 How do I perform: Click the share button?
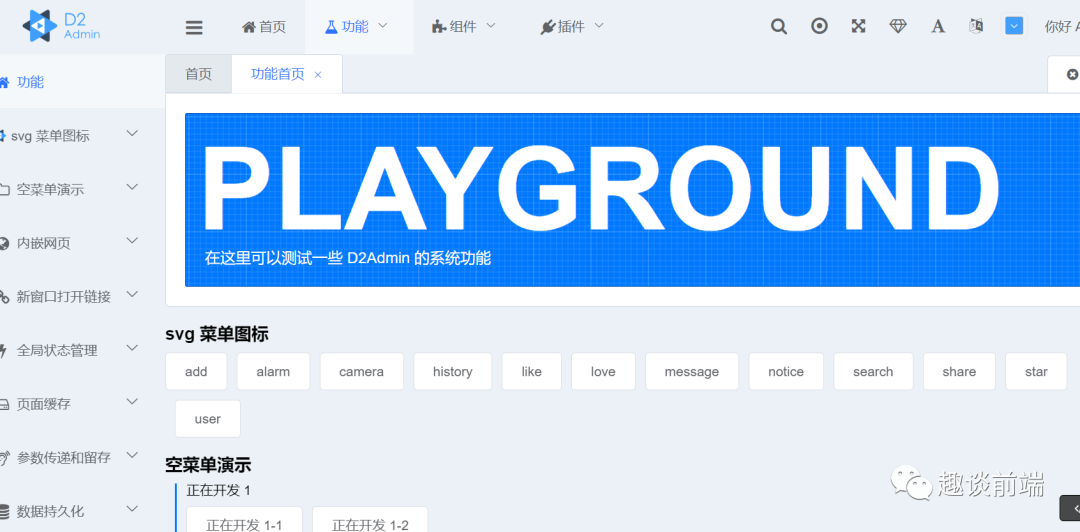pyautogui.click(x=959, y=371)
